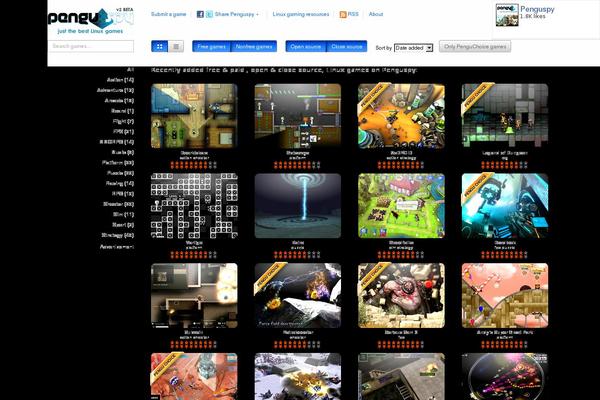Select the Board category
The image size is (600, 400).
pos(122,111)
